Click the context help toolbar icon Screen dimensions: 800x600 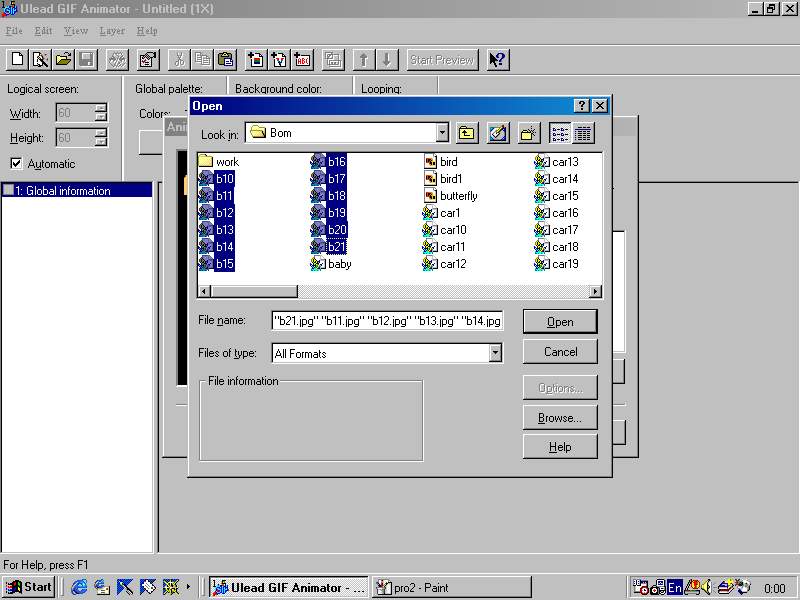498,60
